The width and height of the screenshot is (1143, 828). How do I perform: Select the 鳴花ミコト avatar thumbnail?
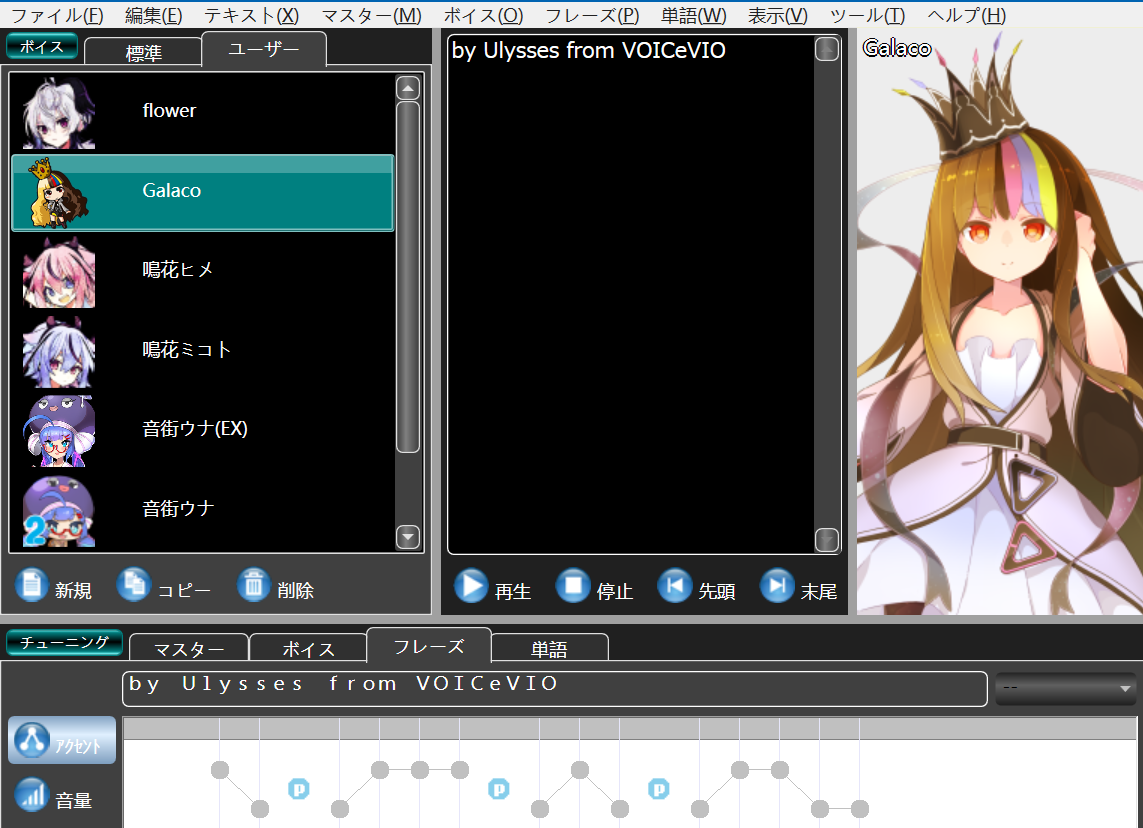pos(59,351)
